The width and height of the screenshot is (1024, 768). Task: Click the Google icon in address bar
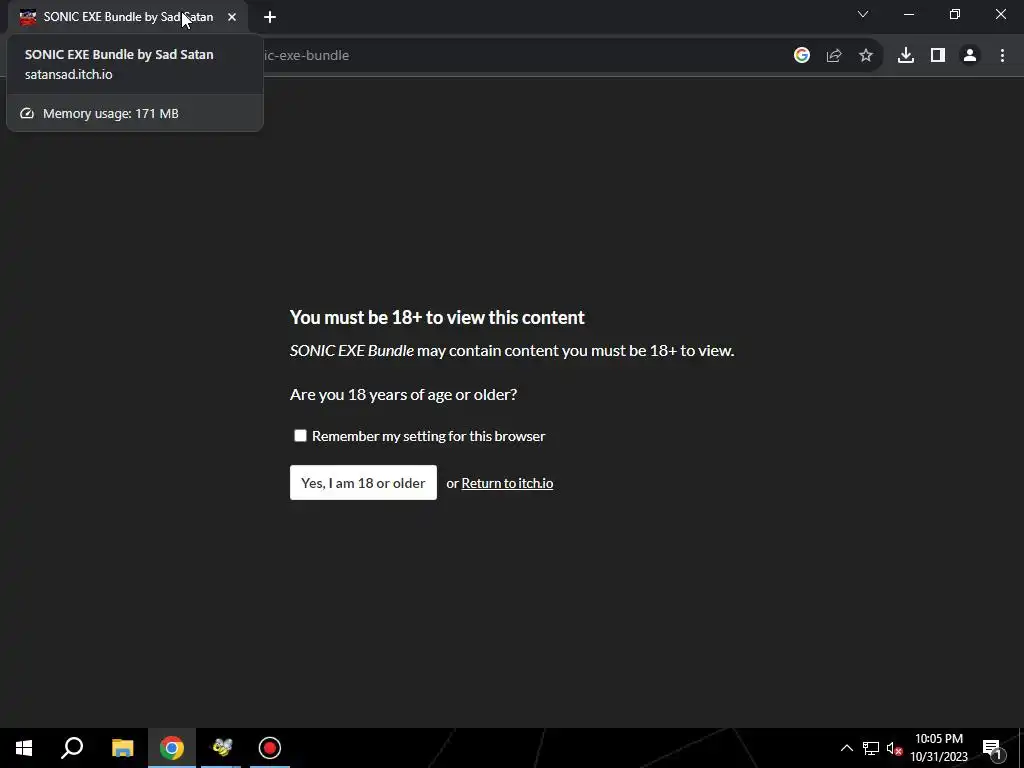pos(802,56)
